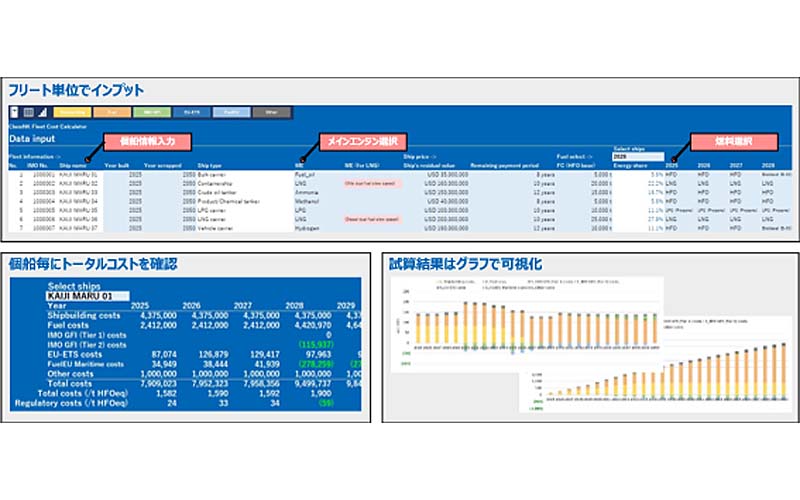Click the Product/Chemical tanker ship type cell

coord(228,202)
